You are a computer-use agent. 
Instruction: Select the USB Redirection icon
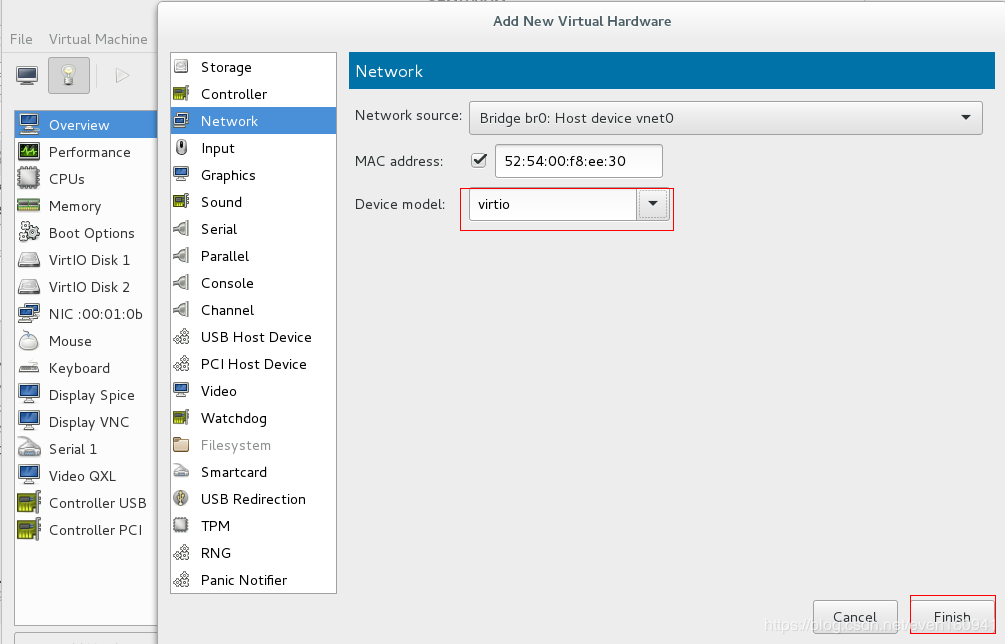click(181, 499)
